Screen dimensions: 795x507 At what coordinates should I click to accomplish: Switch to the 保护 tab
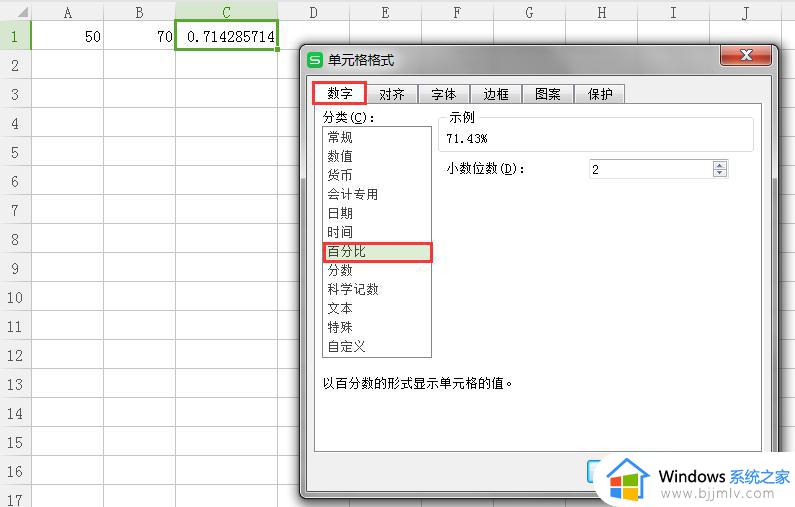tap(600, 94)
